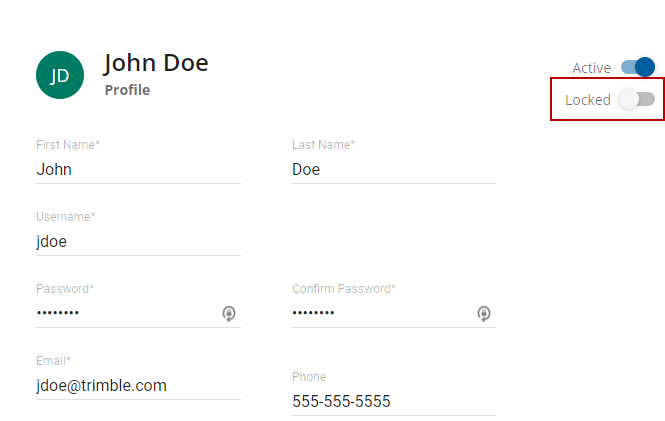Focus the First Name input field
Screen dimensions: 665x421
[138, 170]
